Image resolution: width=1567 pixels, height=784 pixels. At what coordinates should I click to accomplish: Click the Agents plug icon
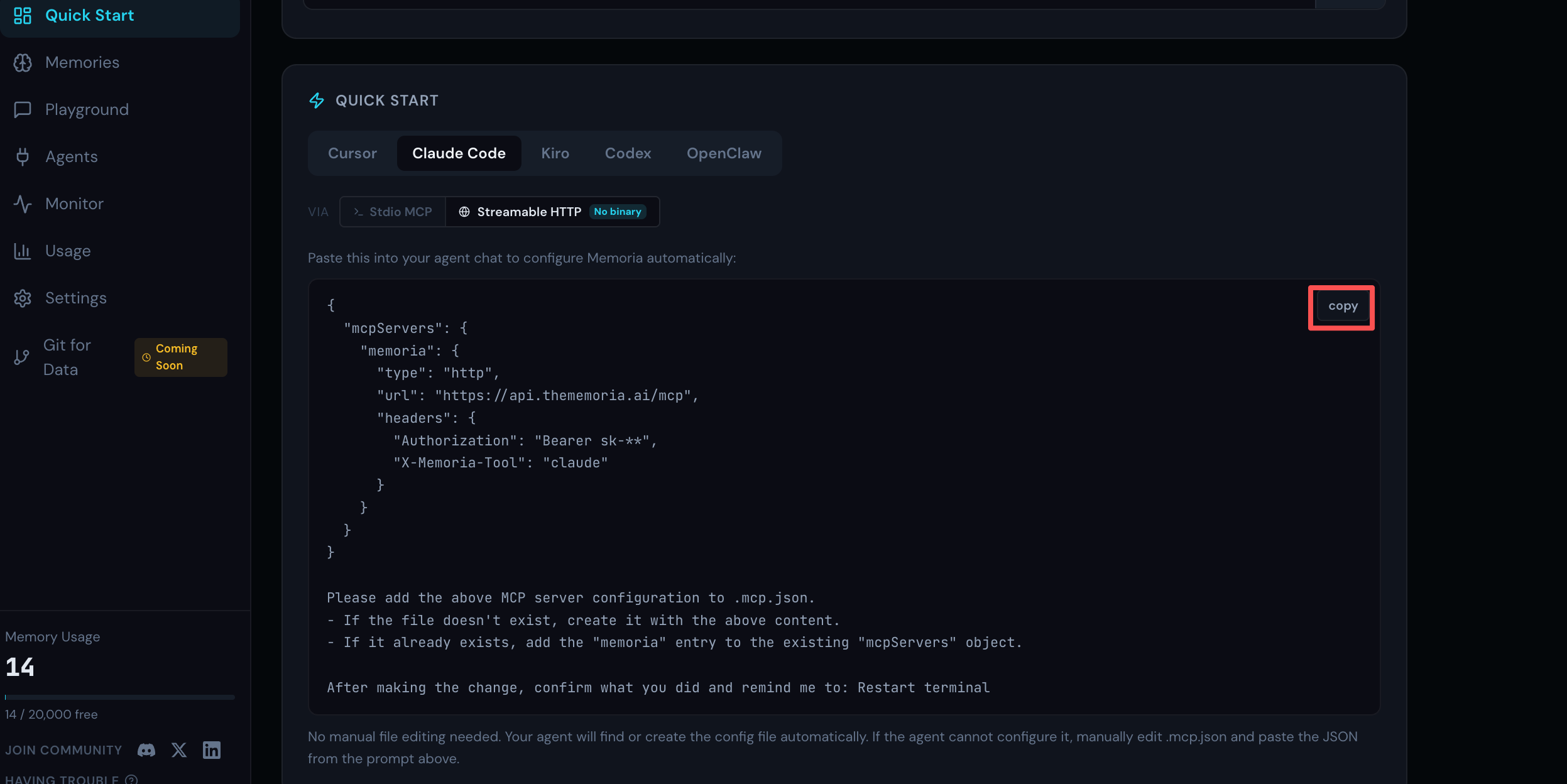23,157
